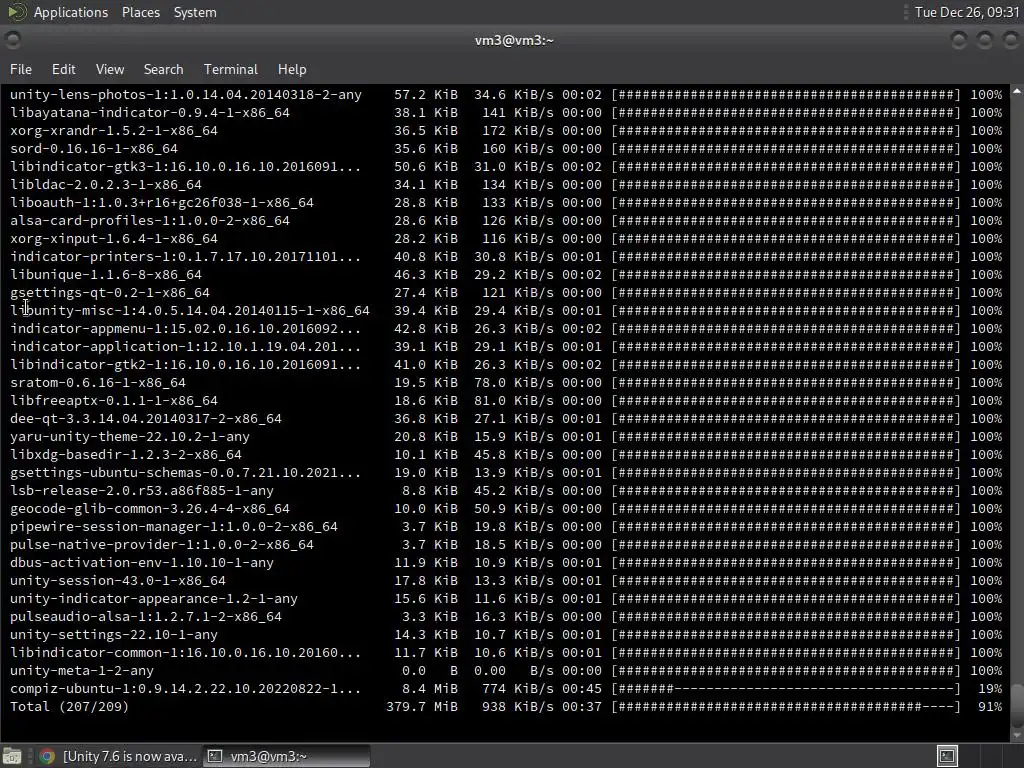Screen dimensions: 1024x768
Task: Click the text libxdg-basedir-1.2.3-2-x86_64
Action: [x=126, y=455]
